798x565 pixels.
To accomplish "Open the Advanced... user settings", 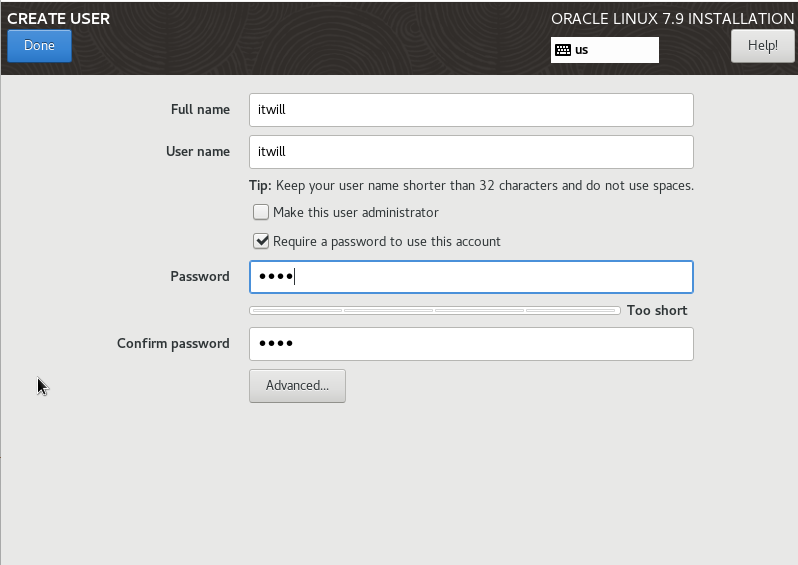I will [297, 386].
